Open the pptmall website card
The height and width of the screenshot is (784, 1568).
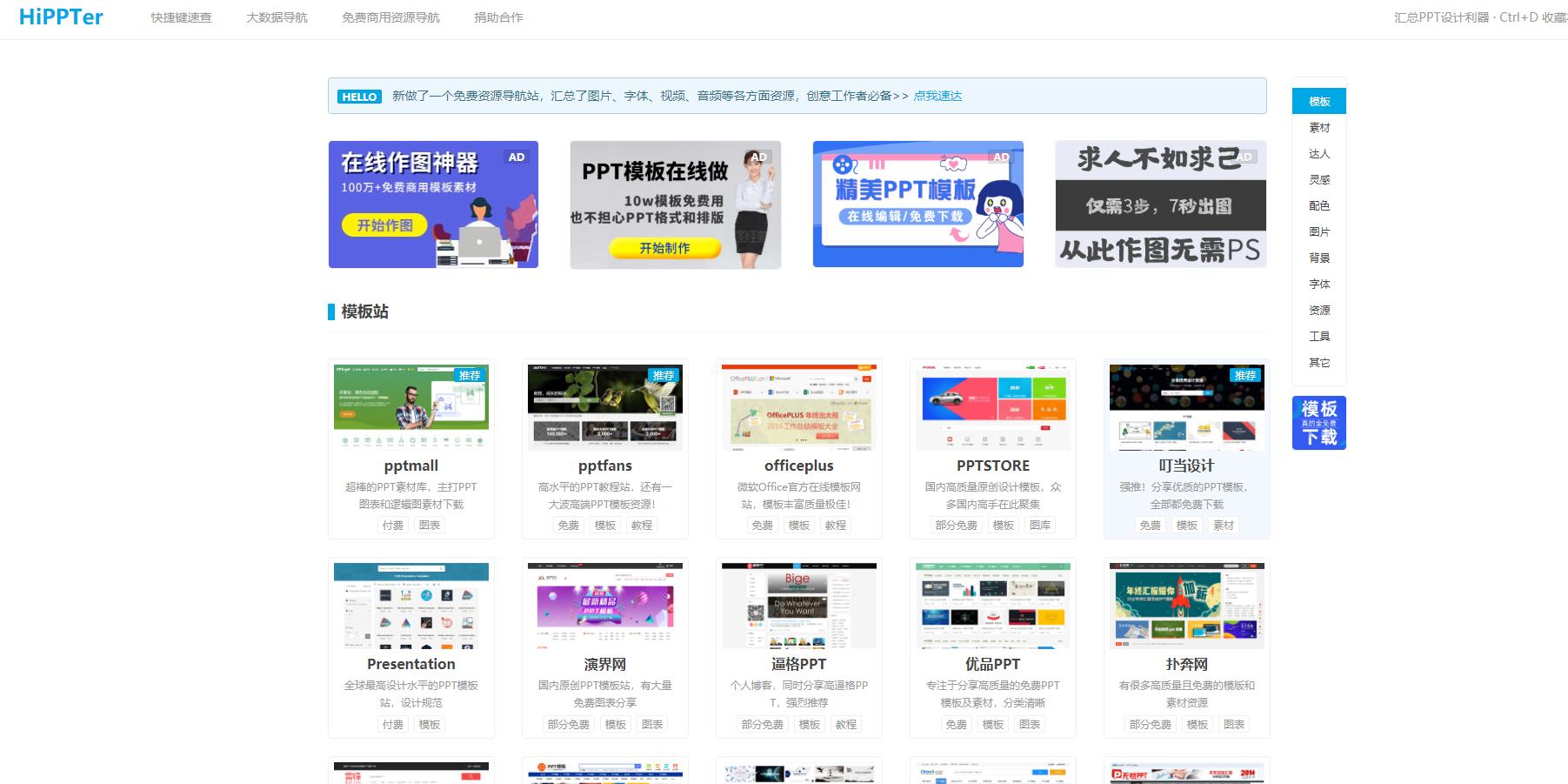(410, 466)
